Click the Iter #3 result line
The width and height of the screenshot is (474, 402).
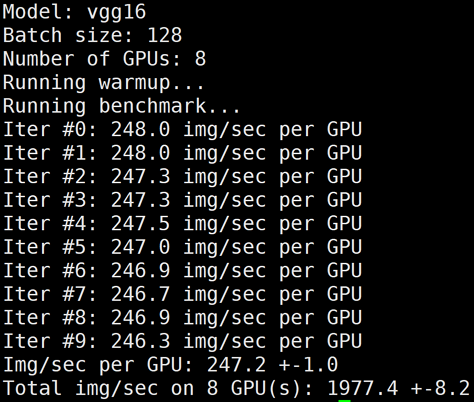tap(182, 200)
